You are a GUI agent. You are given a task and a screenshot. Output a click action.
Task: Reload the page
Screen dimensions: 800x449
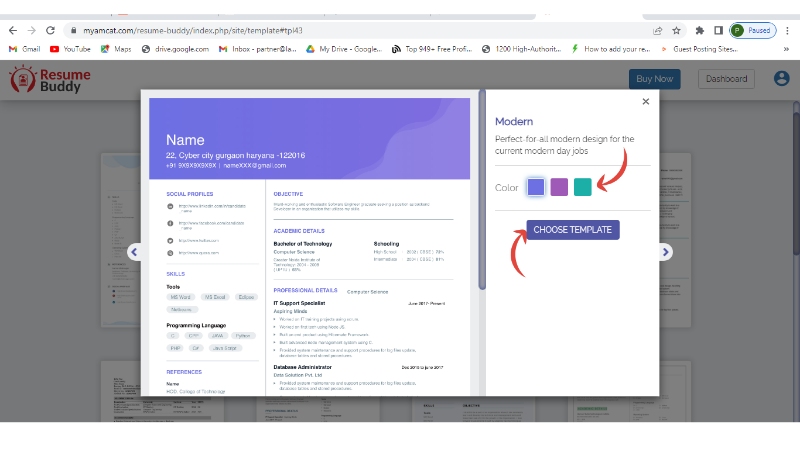click(x=50, y=30)
